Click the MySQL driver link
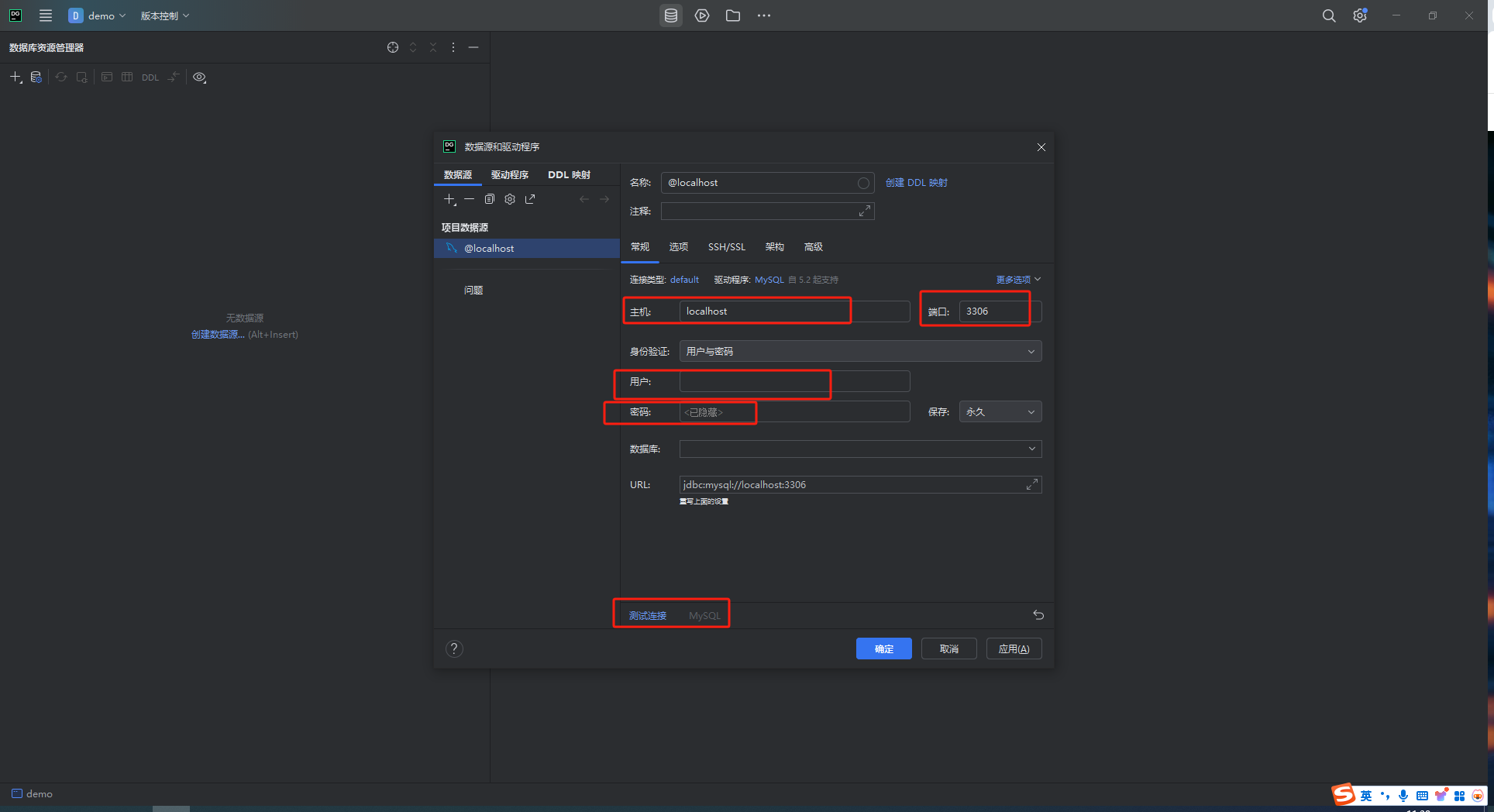1494x812 pixels. point(769,280)
